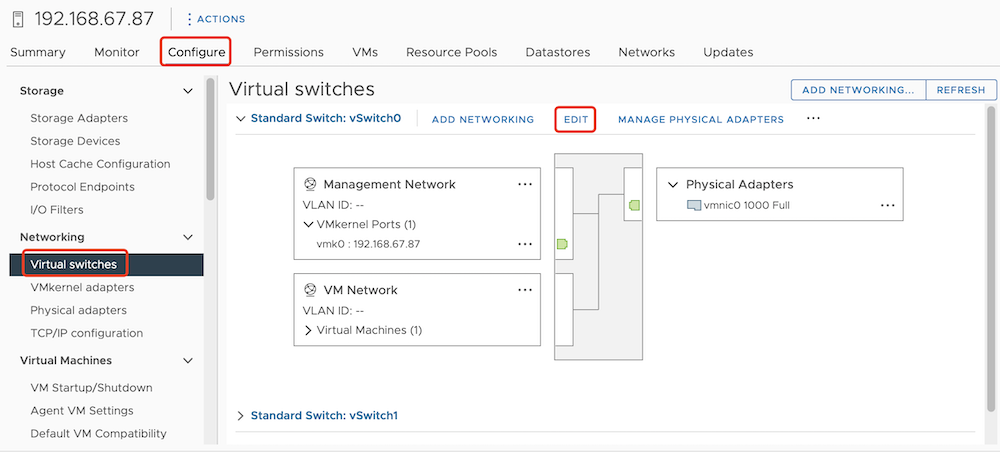Expand the Standard Switch vSwitch1 section
Image resolution: width=1000 pixels, height=452 pixels.
tap(240, 415)
